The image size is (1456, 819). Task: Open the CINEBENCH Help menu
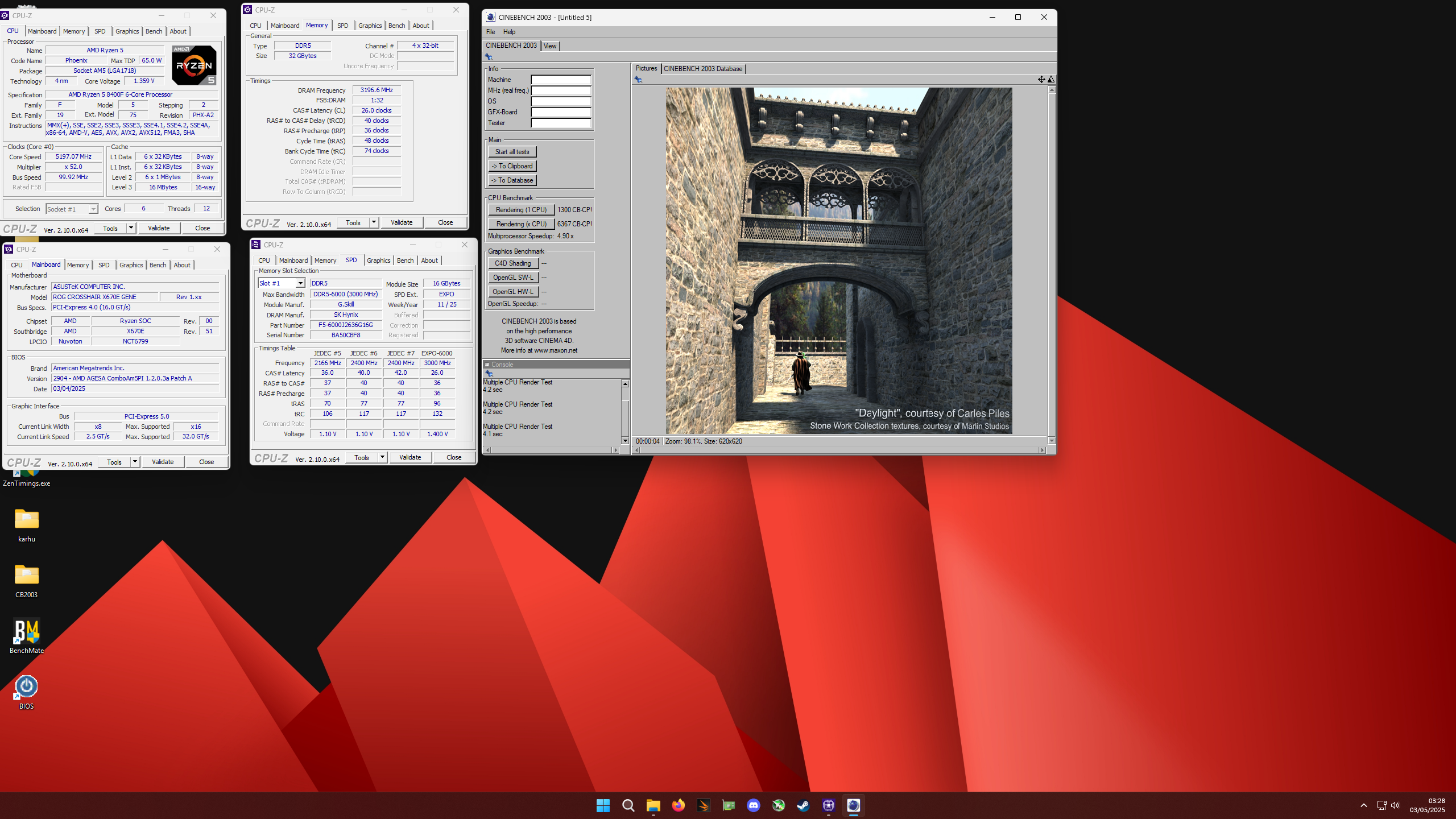click(509, 32)
